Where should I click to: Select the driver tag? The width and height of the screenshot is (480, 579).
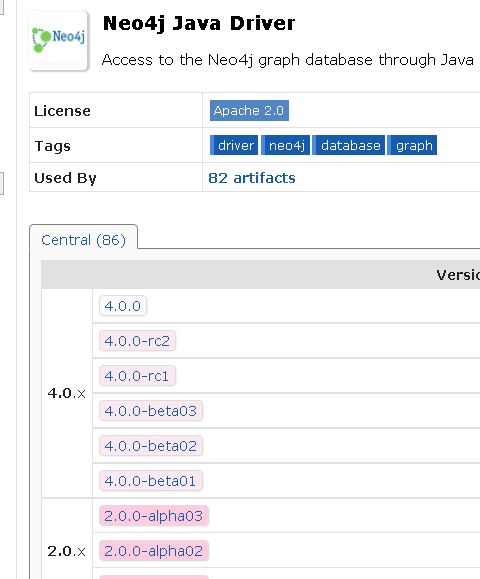tap(234, 145)
